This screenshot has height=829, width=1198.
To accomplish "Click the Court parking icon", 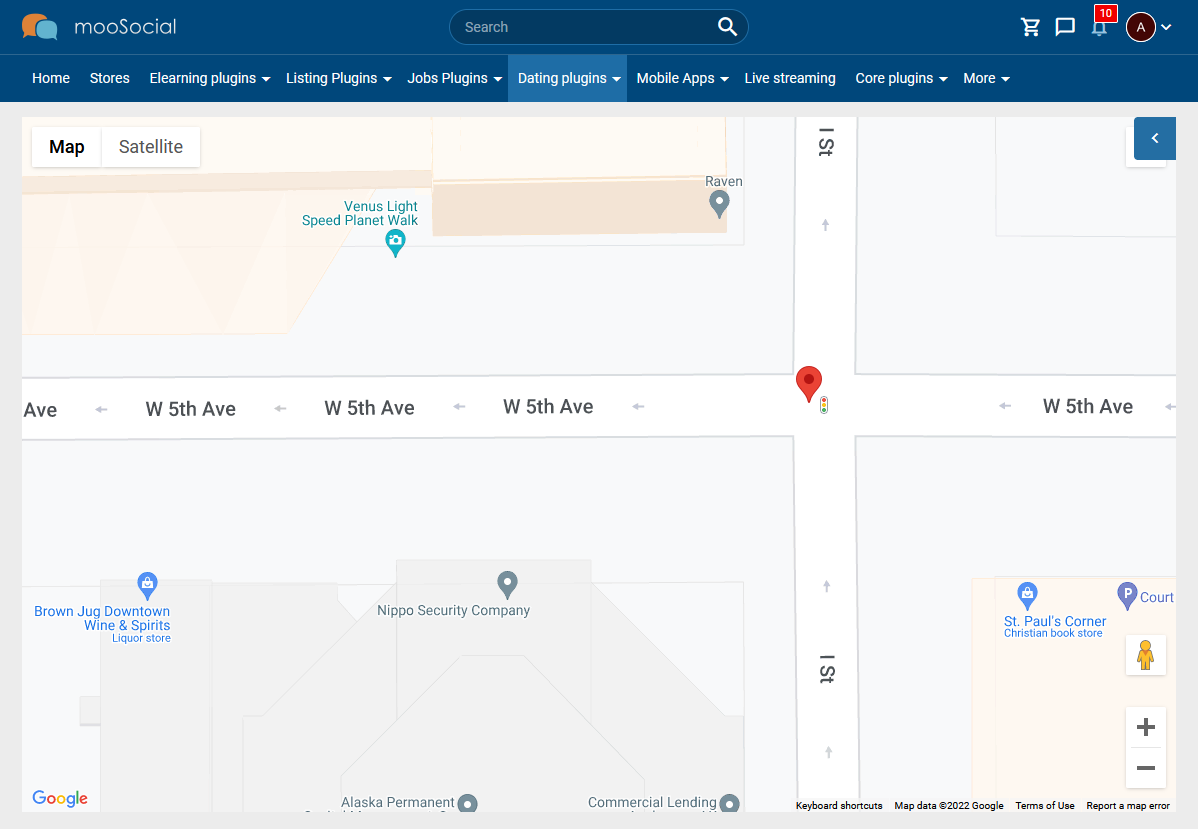I will pos(1127,595).
